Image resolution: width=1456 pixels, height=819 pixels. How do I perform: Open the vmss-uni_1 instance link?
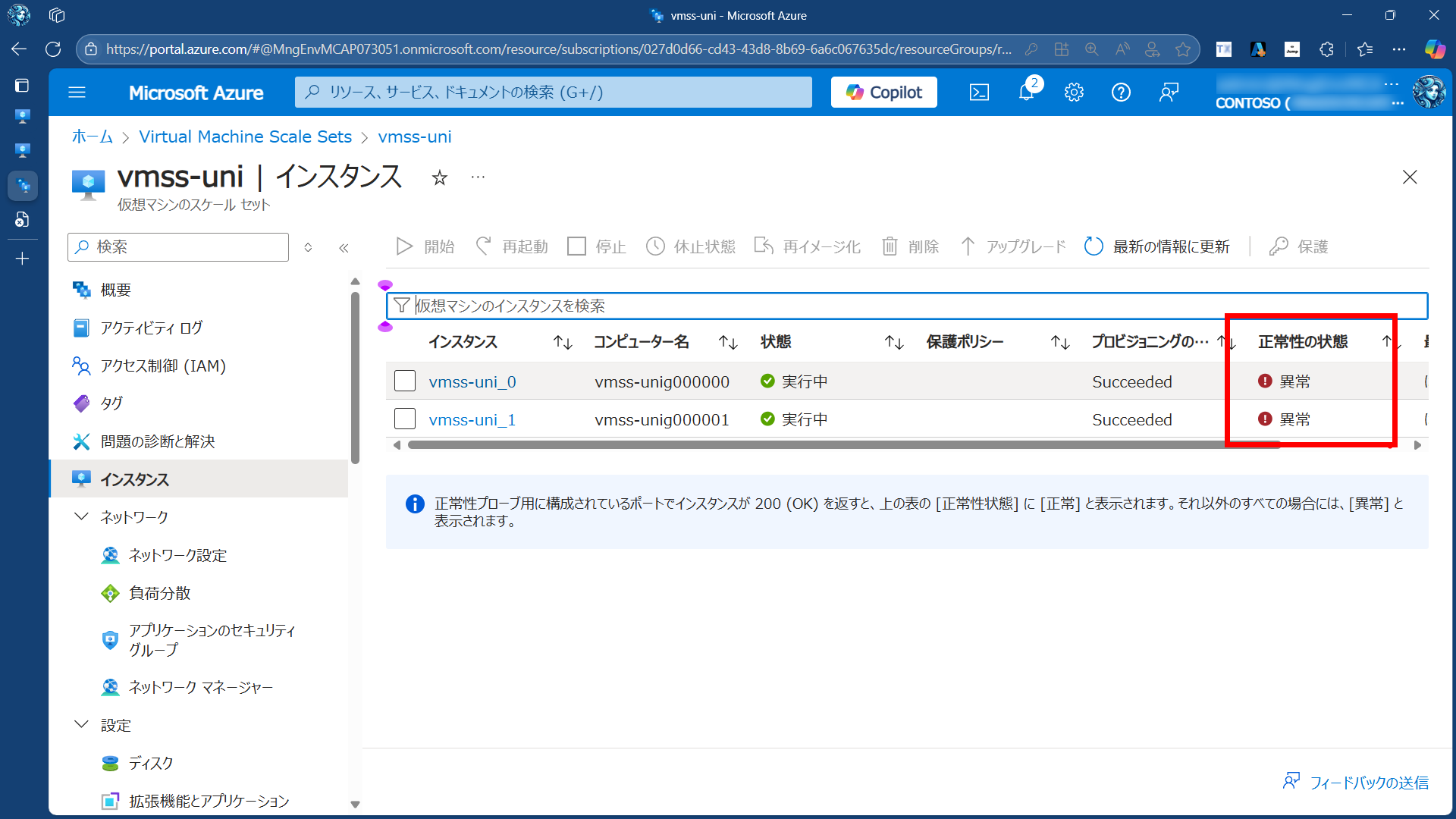(x=472, y=419)
